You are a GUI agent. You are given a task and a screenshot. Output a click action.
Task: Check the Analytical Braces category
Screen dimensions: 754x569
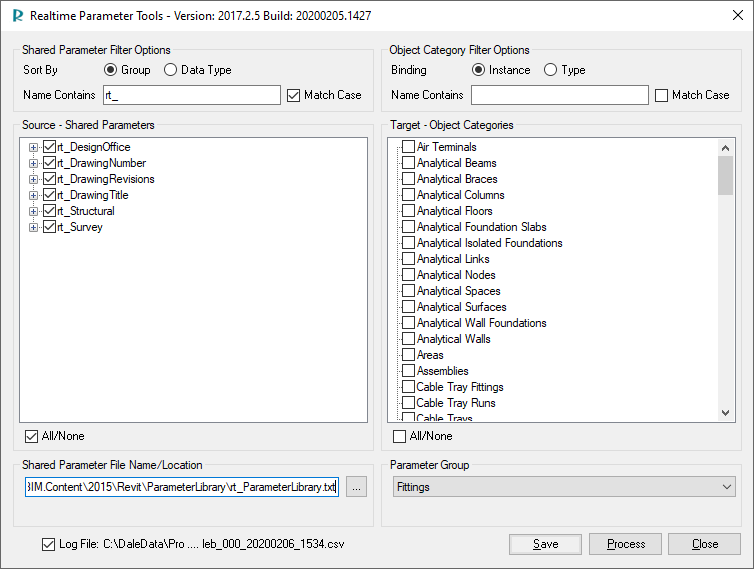click(x=408, y=179)
